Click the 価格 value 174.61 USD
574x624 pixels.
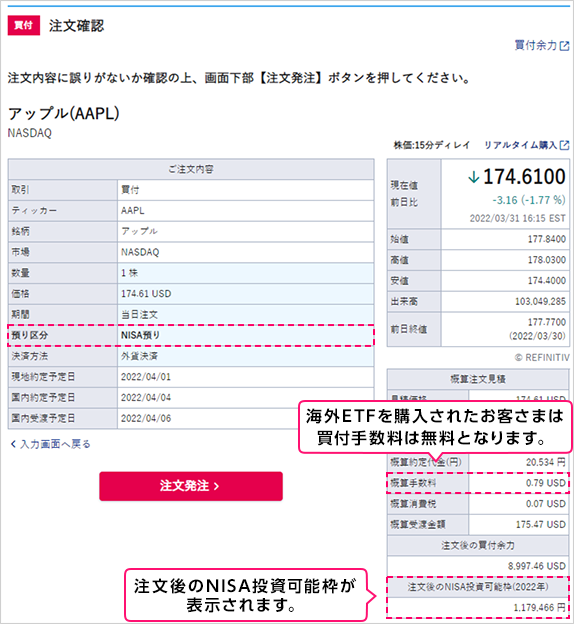click(x=146, y=294)
